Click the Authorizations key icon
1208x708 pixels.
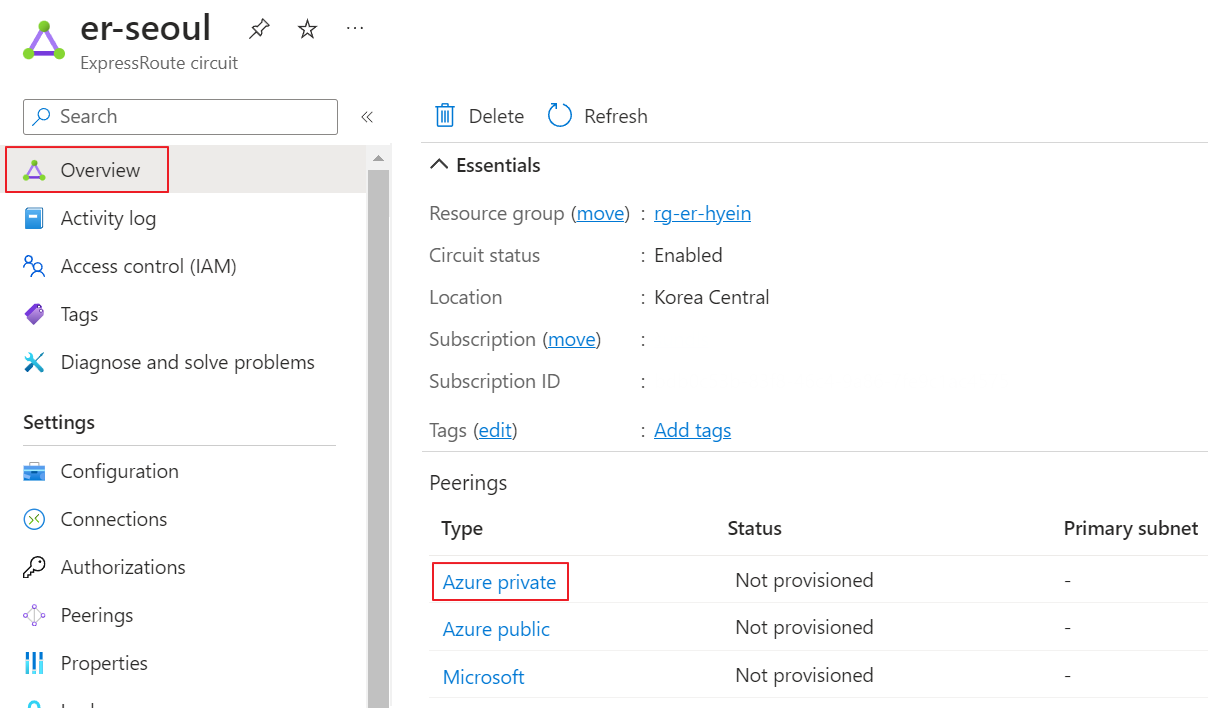tap(35, 567)
